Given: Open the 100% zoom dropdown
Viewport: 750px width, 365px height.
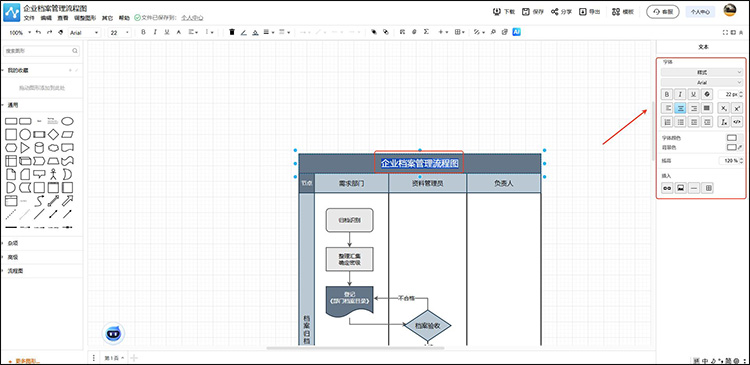Looking at the screenshot, I should (19, 33).
